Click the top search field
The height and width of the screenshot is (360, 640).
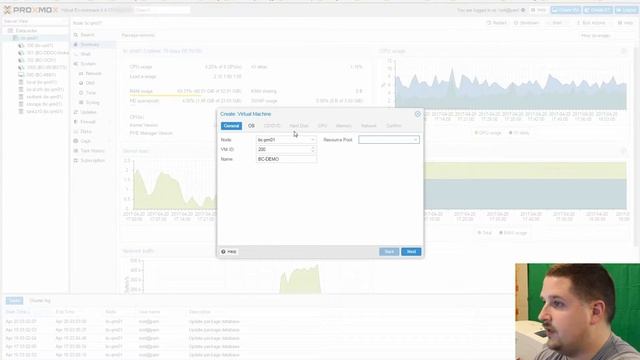point(162,10)
